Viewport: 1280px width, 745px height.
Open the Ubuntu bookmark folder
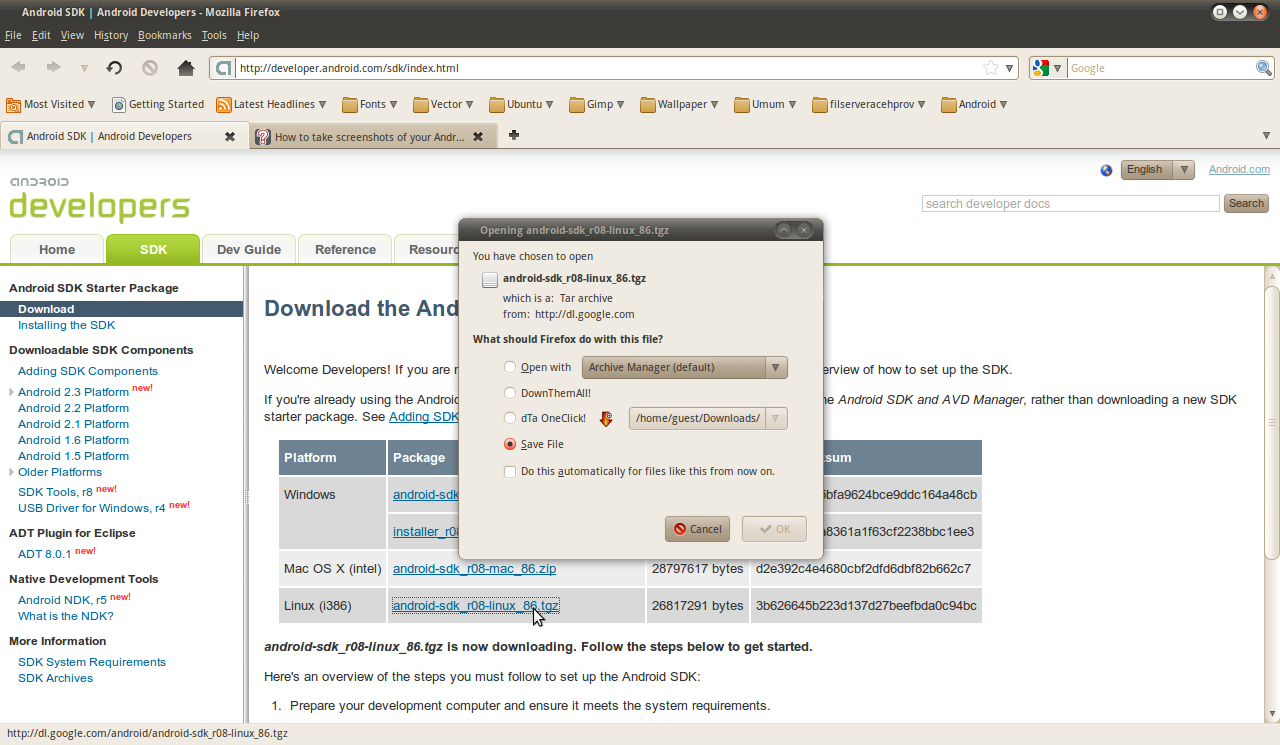coord(523,104)
